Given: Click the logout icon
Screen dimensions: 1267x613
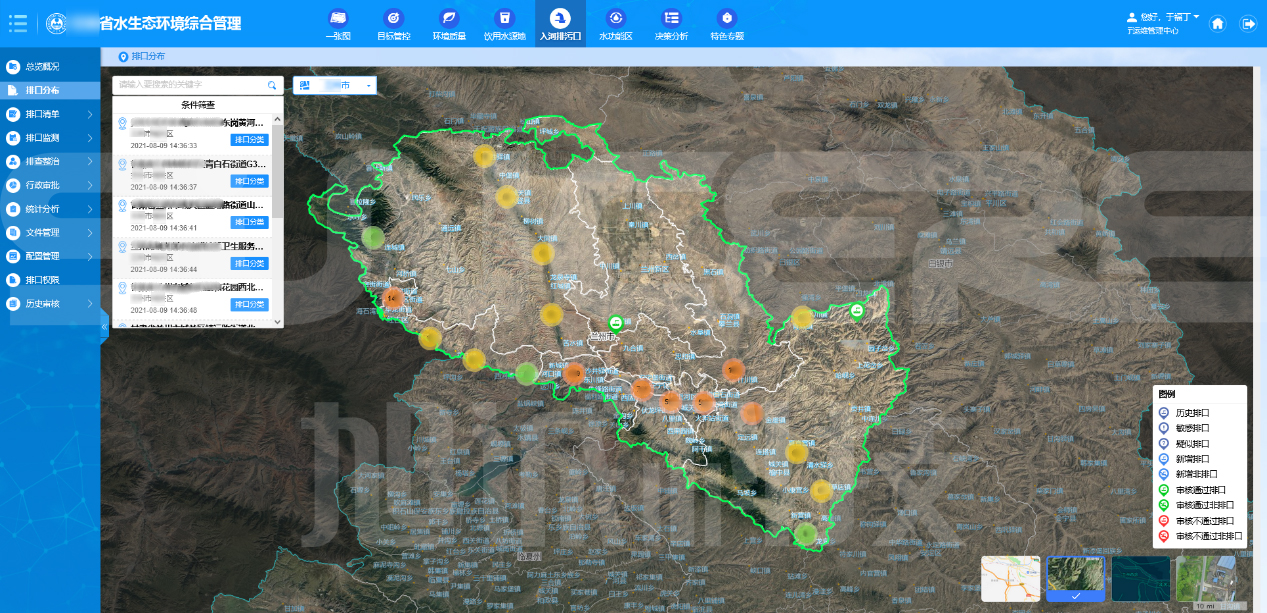Looking at the screenshot, I should click(x=1248, y=24).
